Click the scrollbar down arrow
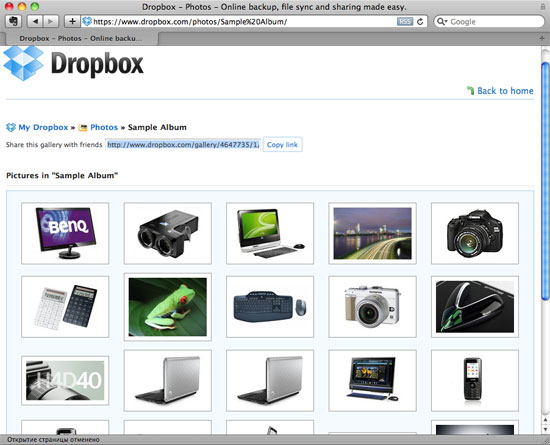550x445 pixels. (x=545, y=429)
